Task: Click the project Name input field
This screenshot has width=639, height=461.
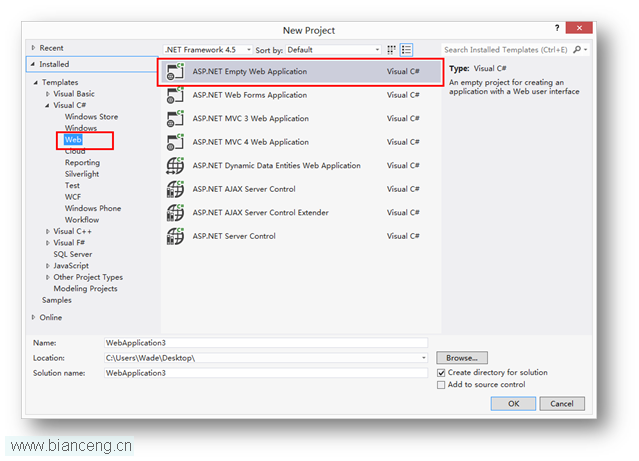Action: tap(266, 343)
